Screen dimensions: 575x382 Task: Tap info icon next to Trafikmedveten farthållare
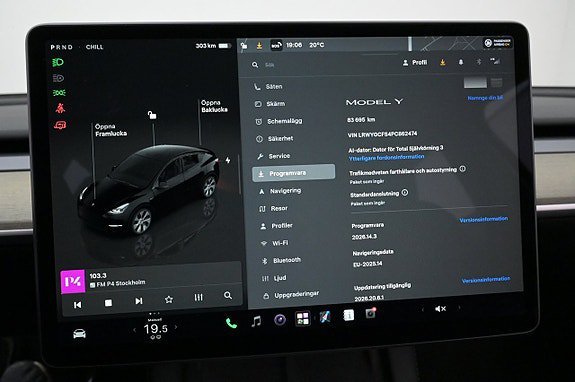tap(463, 169)
